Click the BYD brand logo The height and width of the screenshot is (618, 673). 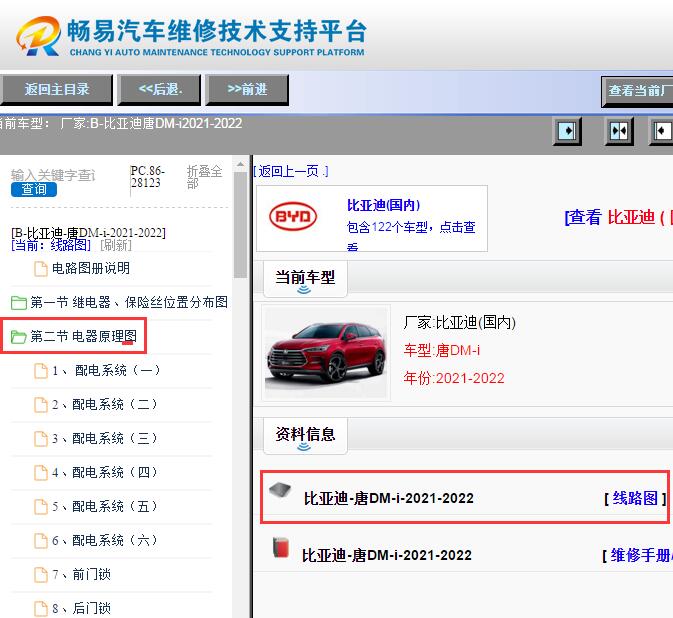point(293,216)
